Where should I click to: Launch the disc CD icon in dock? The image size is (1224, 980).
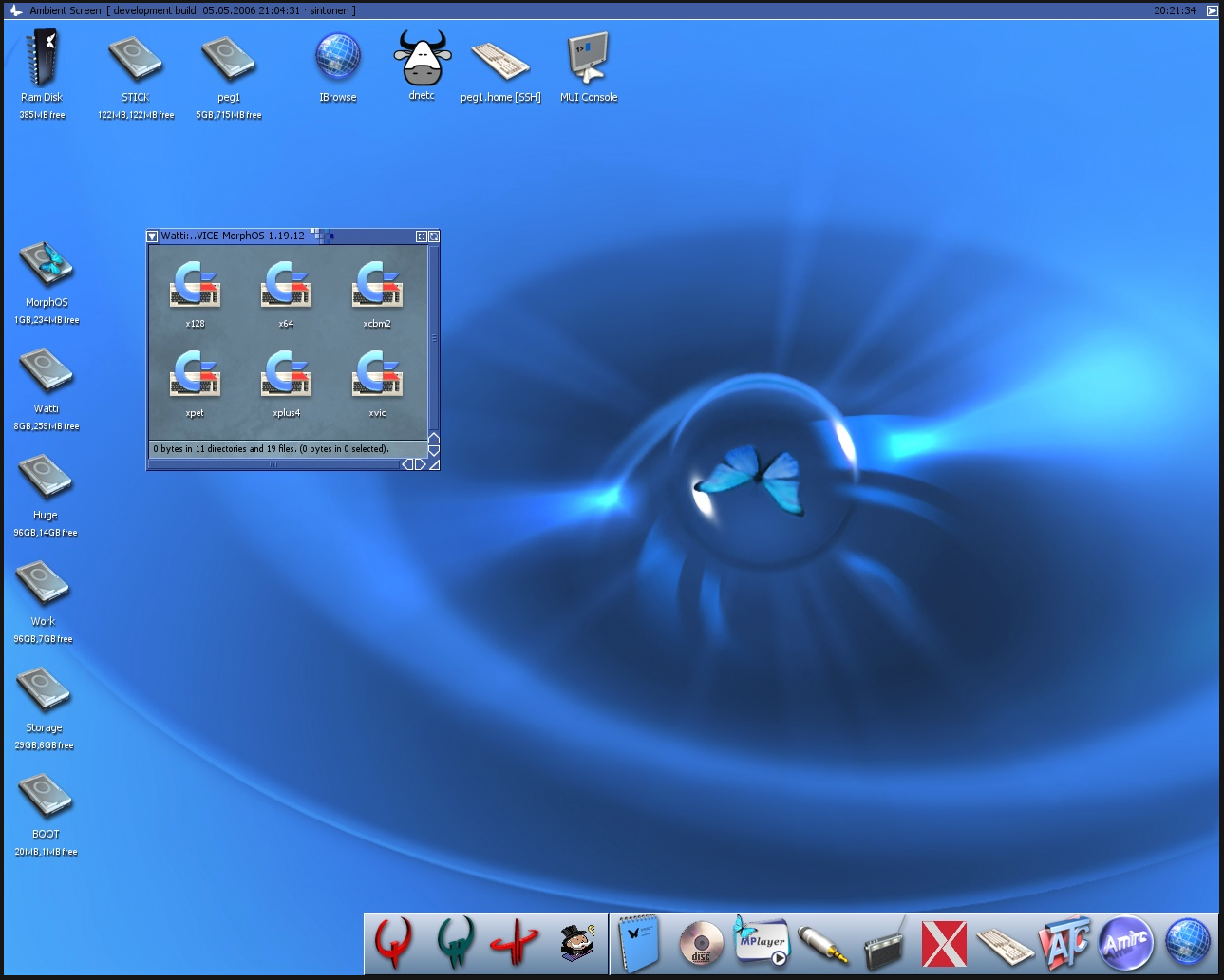pyautogui.click(x=702, y=945)
